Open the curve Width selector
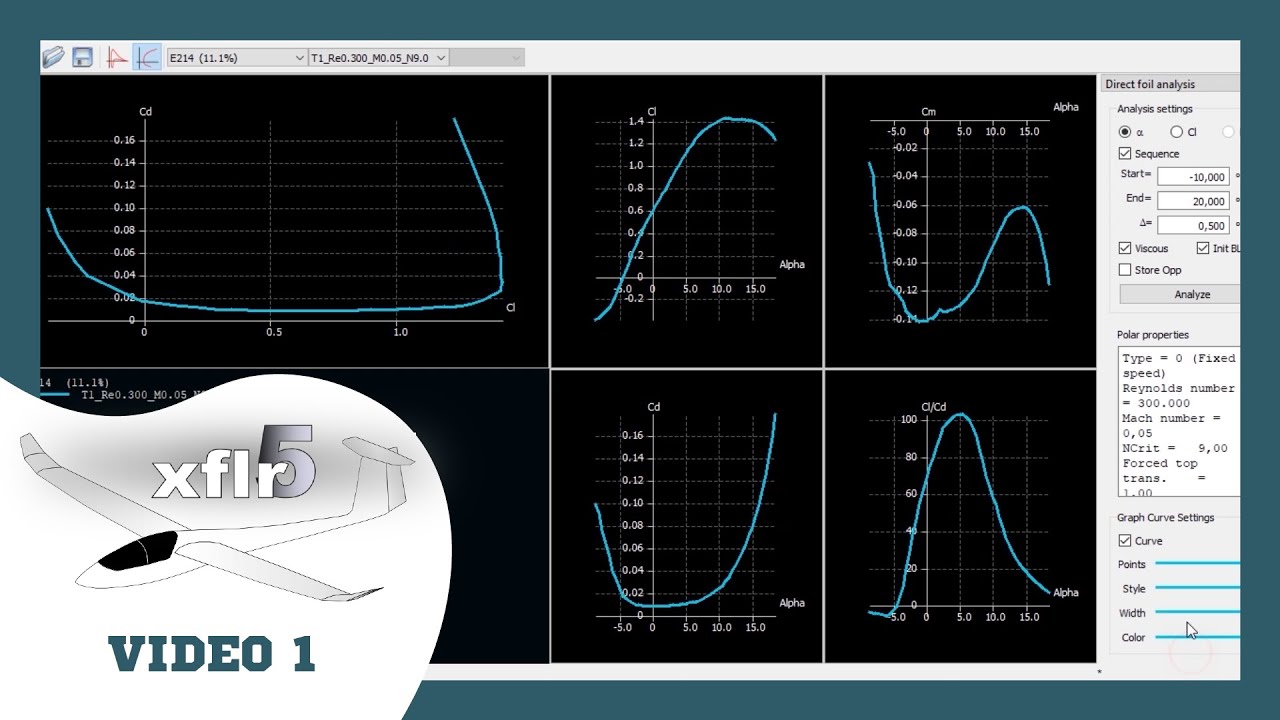 point(1197,612)
